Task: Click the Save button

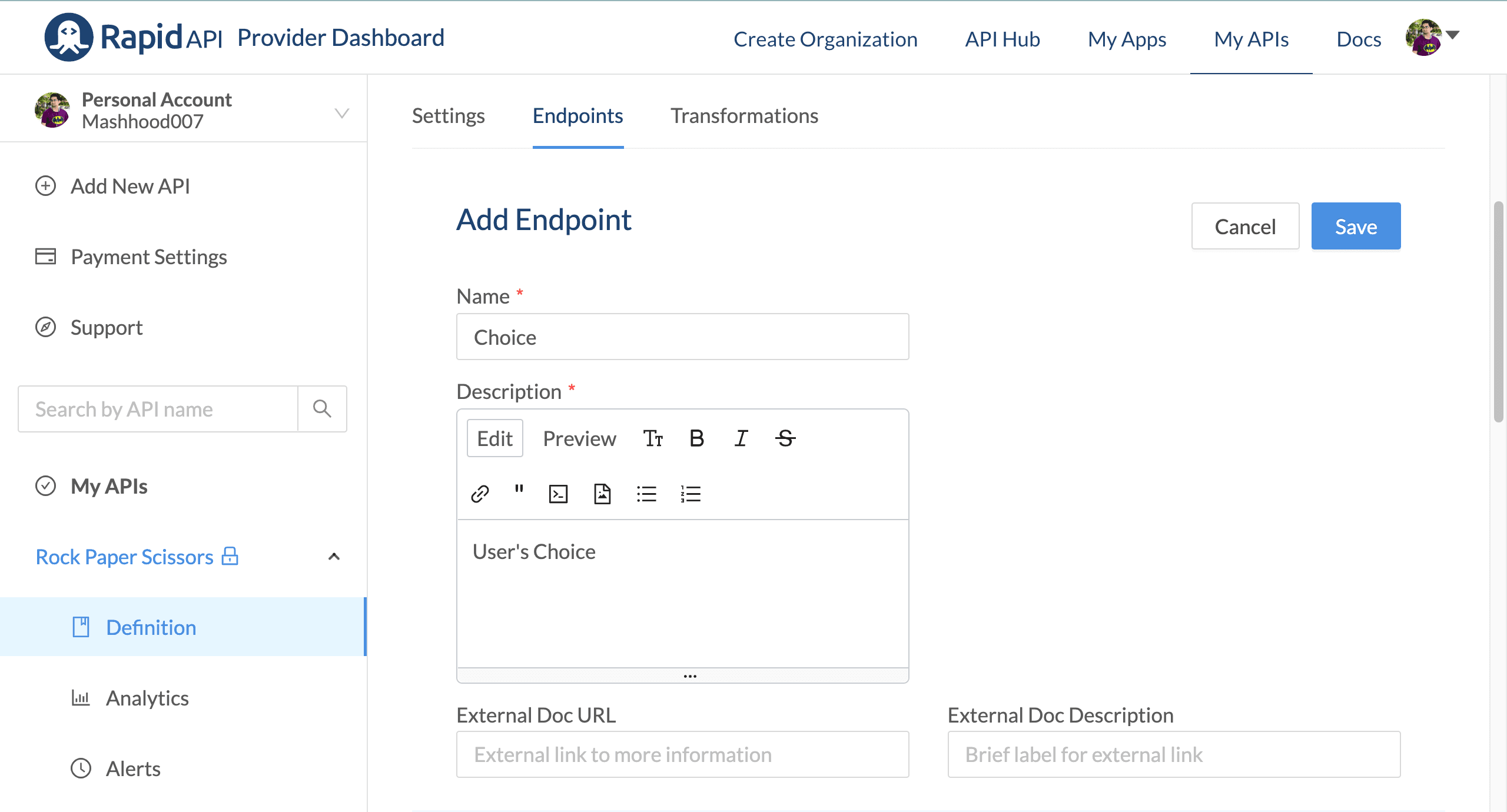Action: pyautogui.click(x=1356, y=227)
